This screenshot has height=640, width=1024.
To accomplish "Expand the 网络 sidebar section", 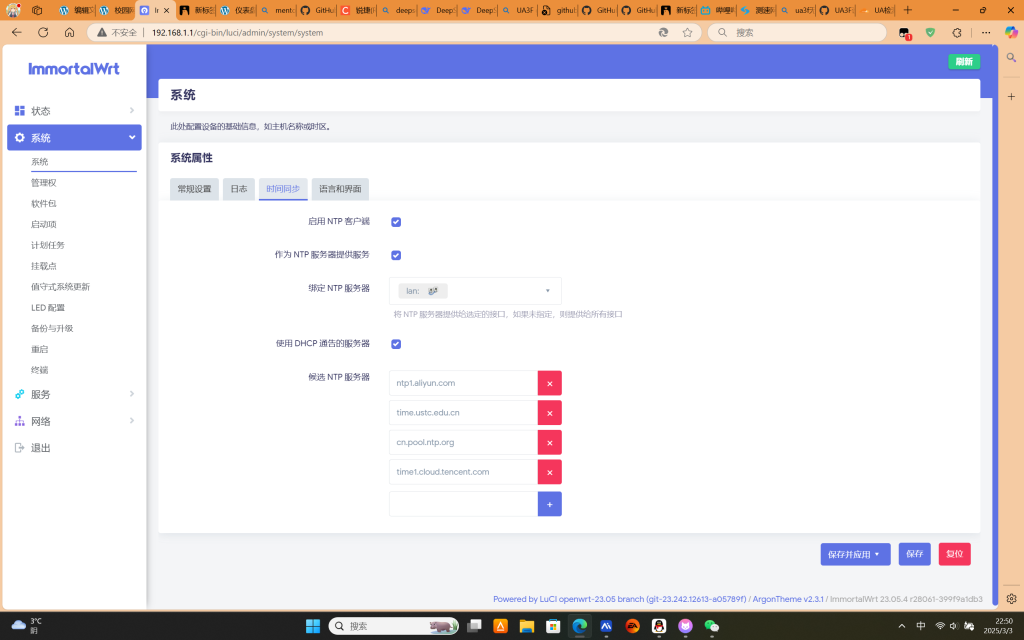I will 74,421.
